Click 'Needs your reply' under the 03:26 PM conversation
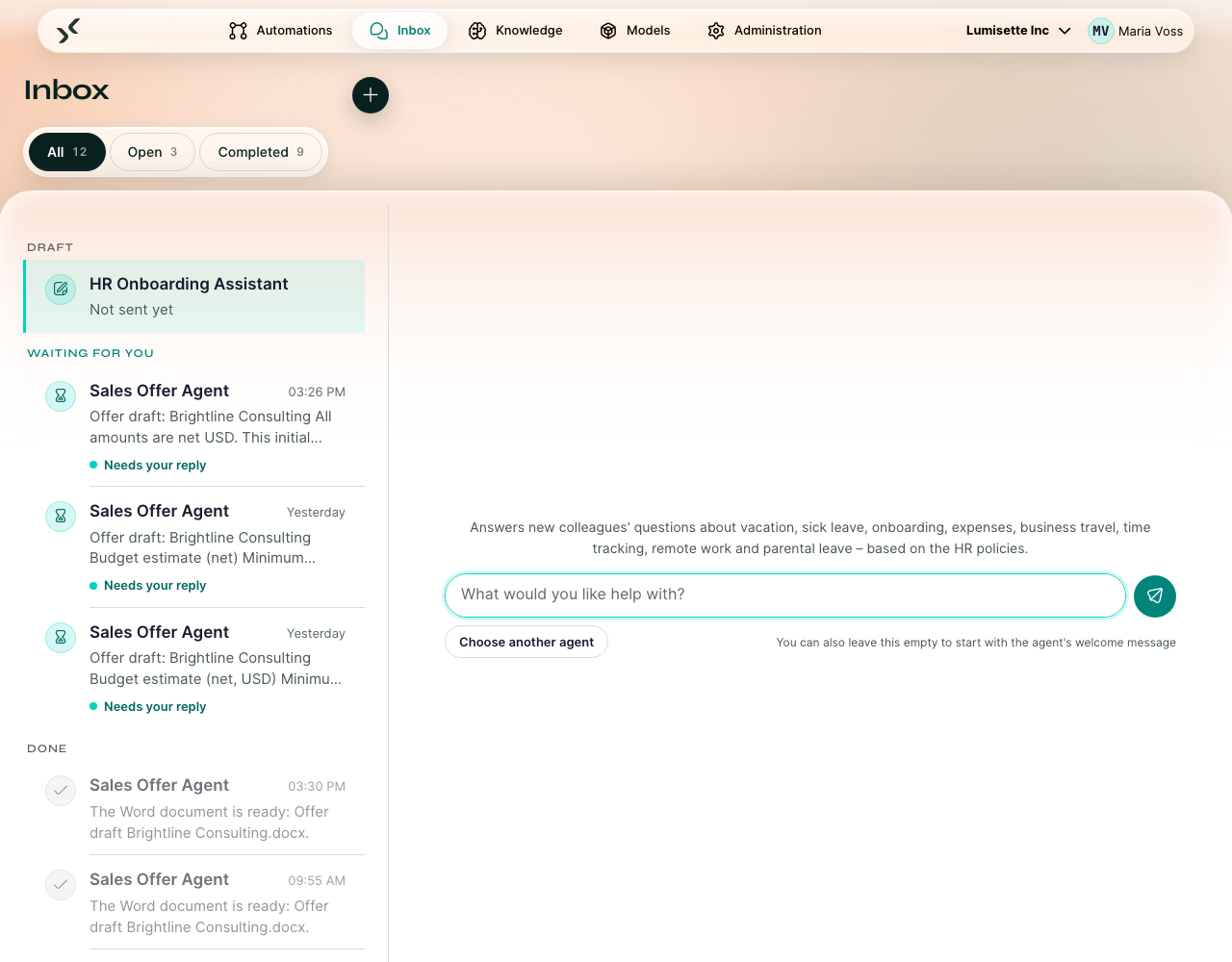The height and width of the screenshot is (962, 1232). (x=155, y=466)
